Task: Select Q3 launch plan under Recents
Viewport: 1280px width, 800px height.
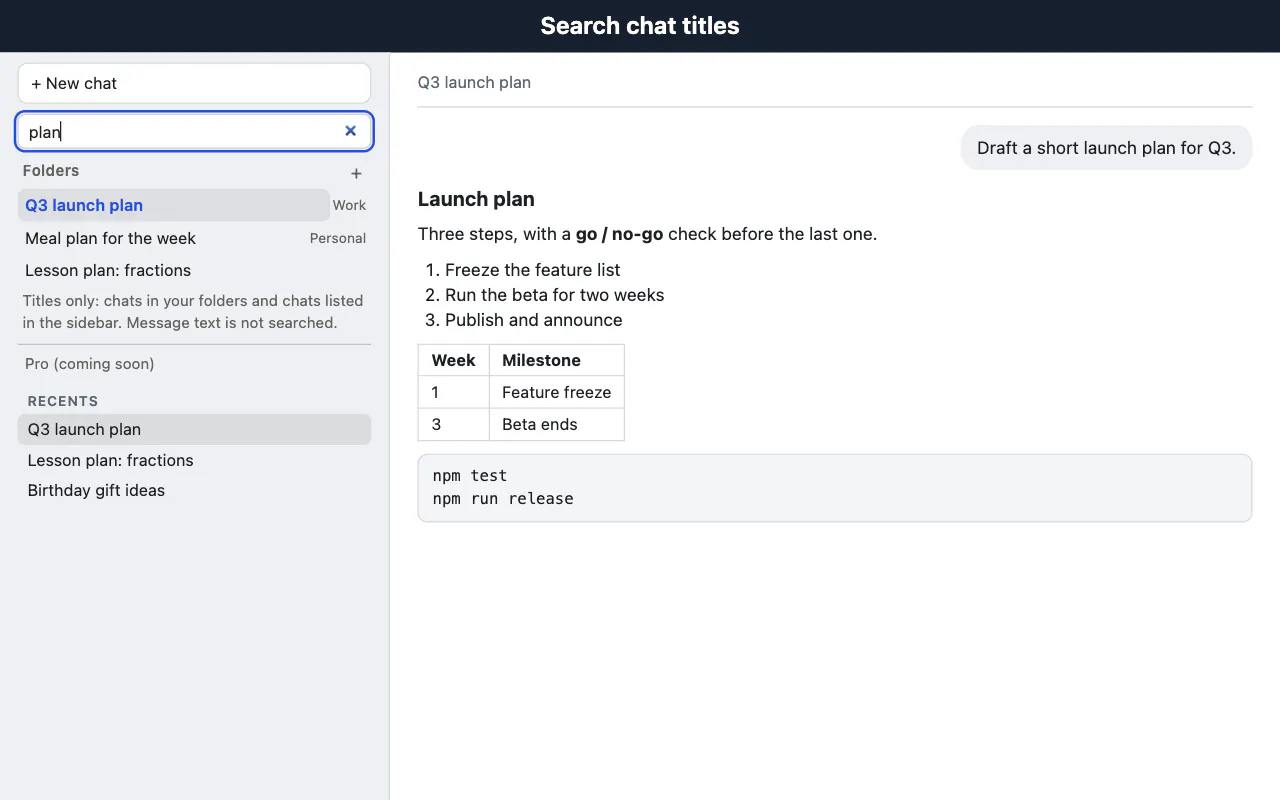Action: (194, 429)
